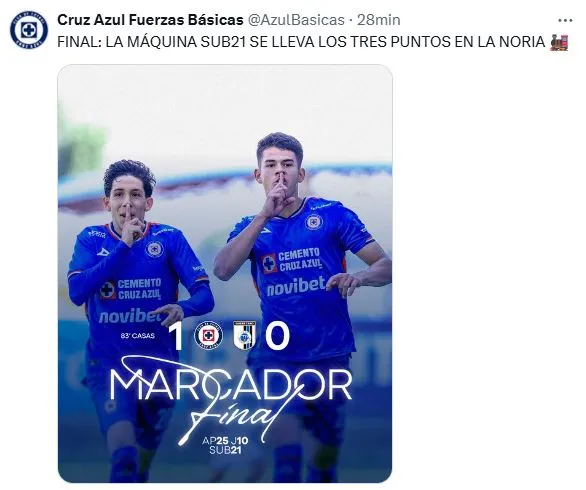Click Cemento Cruz Azul logo on right jersey
Image resolution: width=586 pixels, height=490 pixels.
pyautogui.click(x=292, y=261)
